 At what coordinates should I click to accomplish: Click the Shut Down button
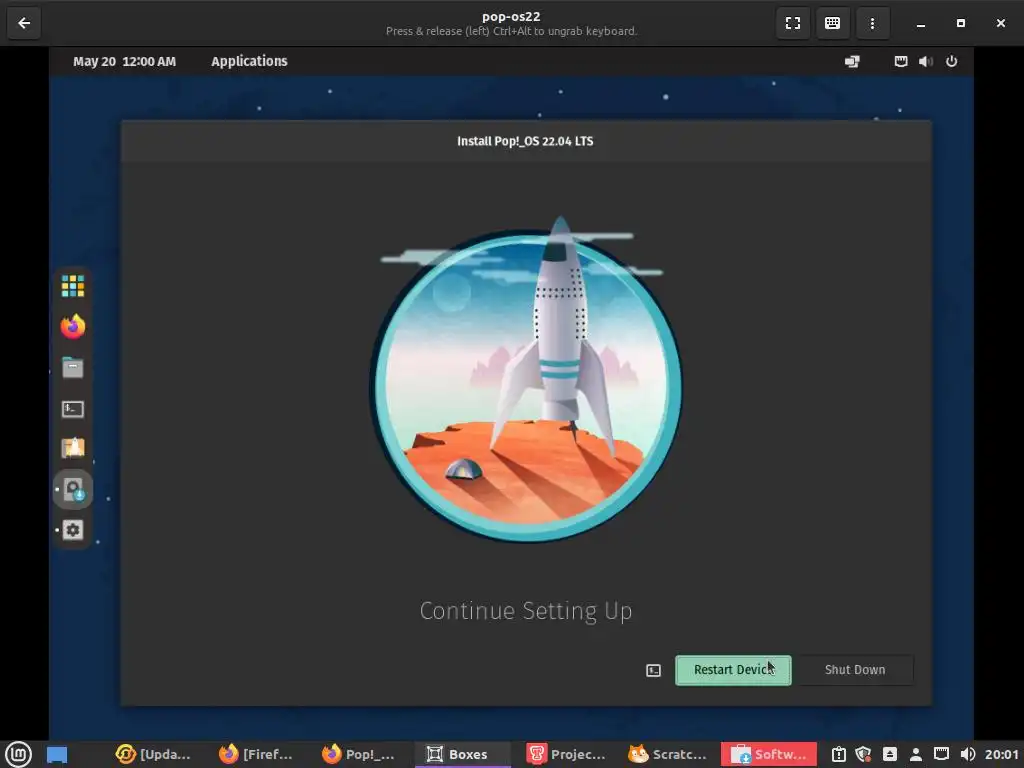(x=855, y=670)
